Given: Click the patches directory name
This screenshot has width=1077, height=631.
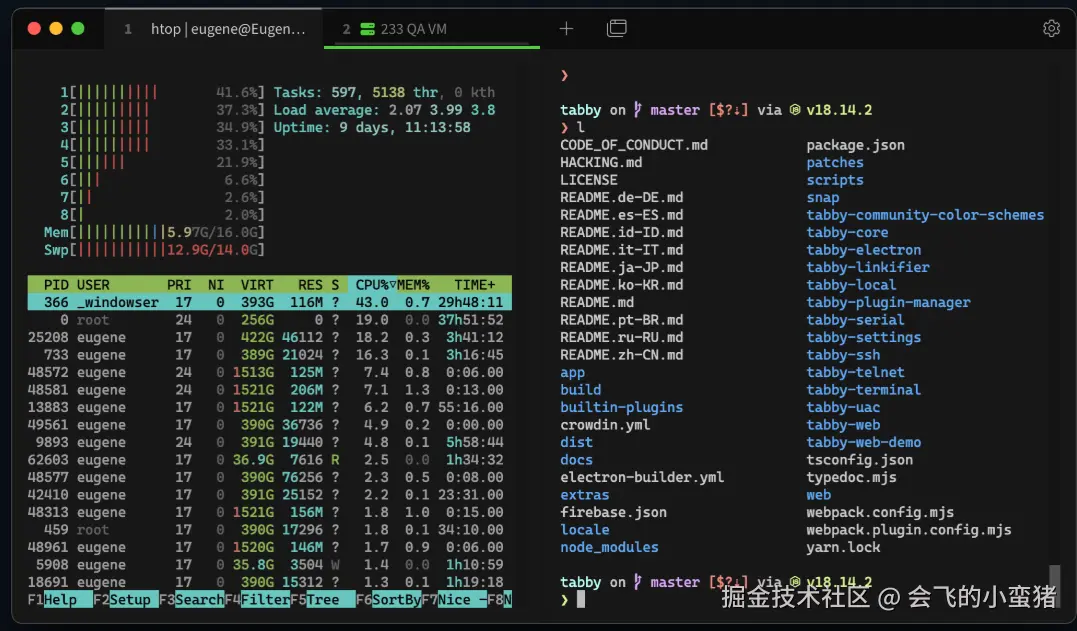Looking at the screenshot, I should (835, 163).
